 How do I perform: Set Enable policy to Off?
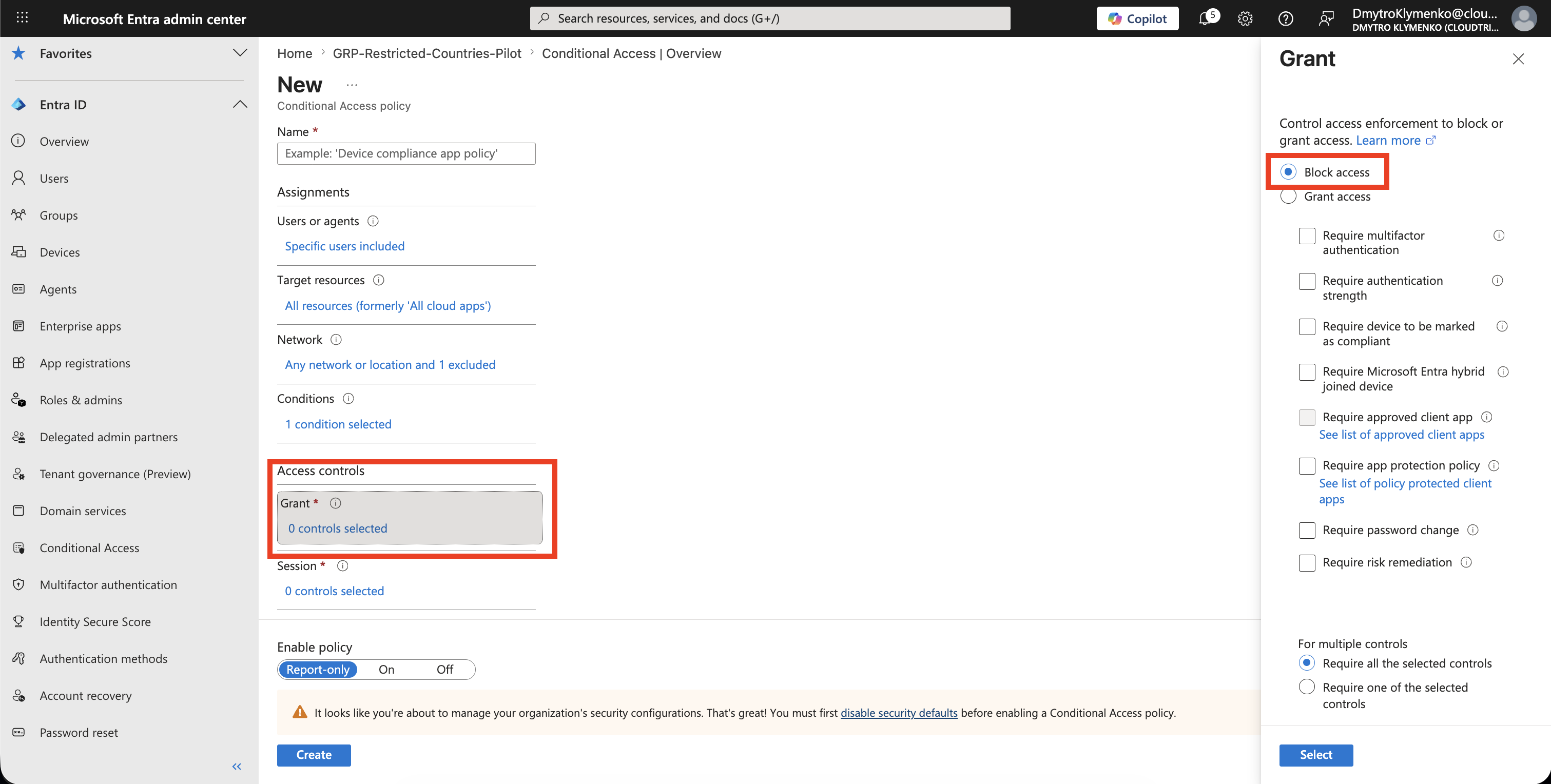(444, 669)
